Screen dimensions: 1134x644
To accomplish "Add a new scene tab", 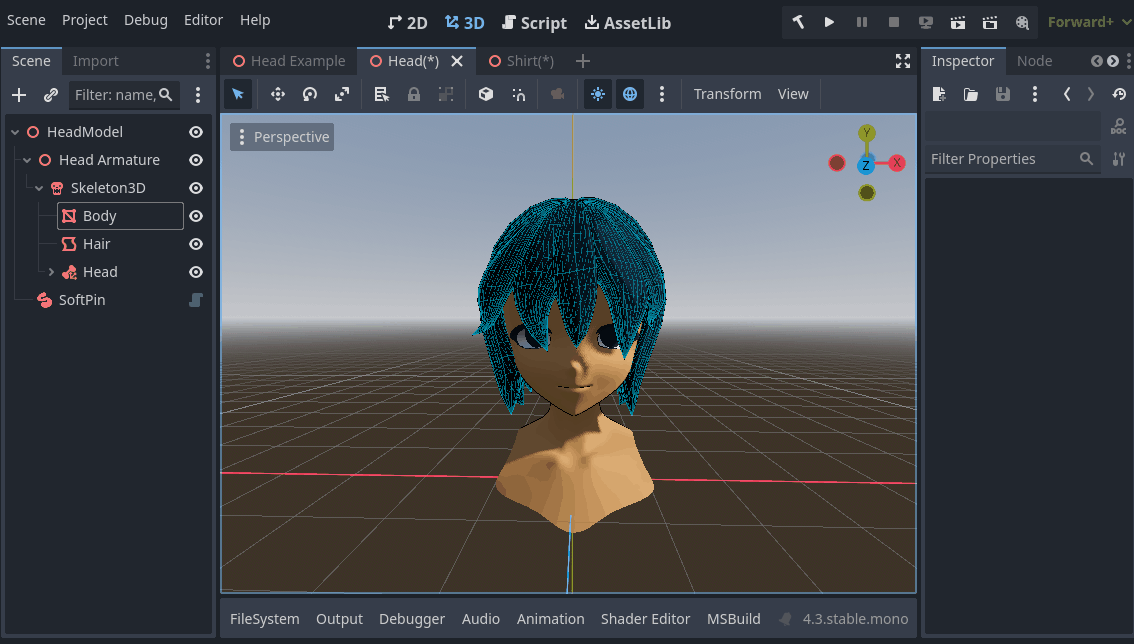I will tap(583, 61).
